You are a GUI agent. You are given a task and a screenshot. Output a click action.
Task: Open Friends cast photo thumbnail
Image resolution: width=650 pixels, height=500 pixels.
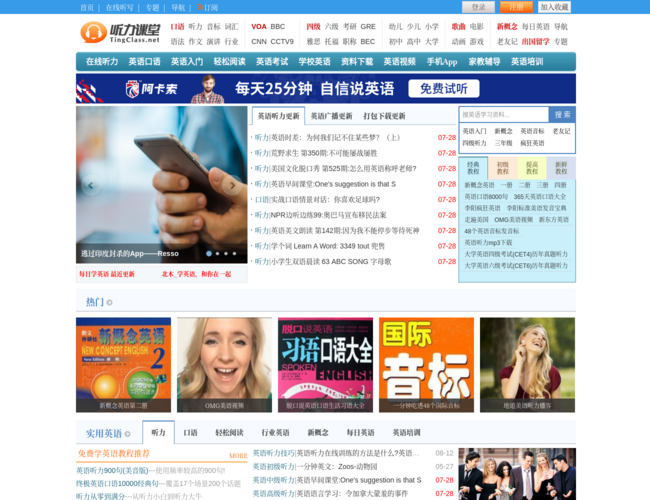(x=517, y=474)
